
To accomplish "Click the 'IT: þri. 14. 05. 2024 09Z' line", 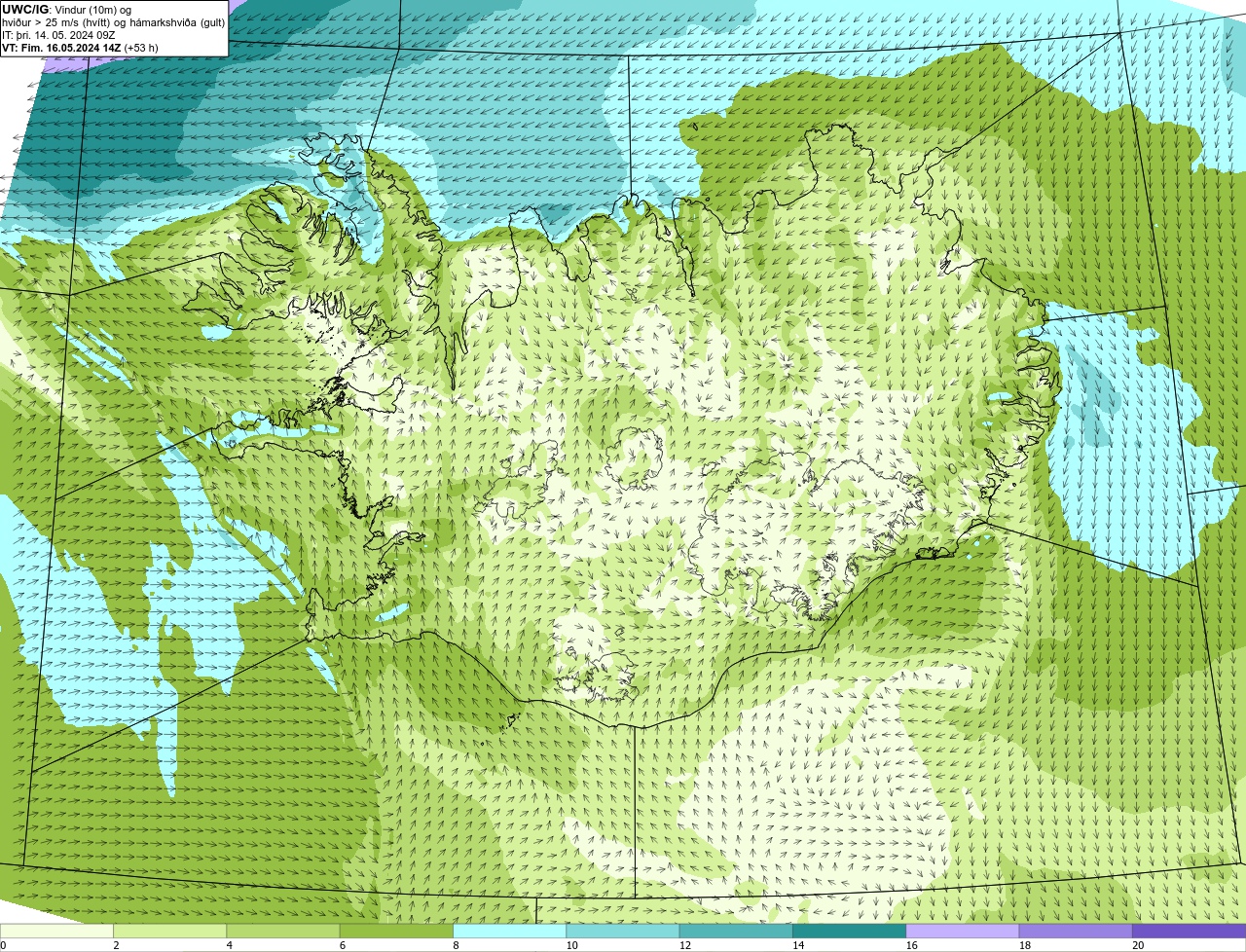I will (x=58, y=35).
